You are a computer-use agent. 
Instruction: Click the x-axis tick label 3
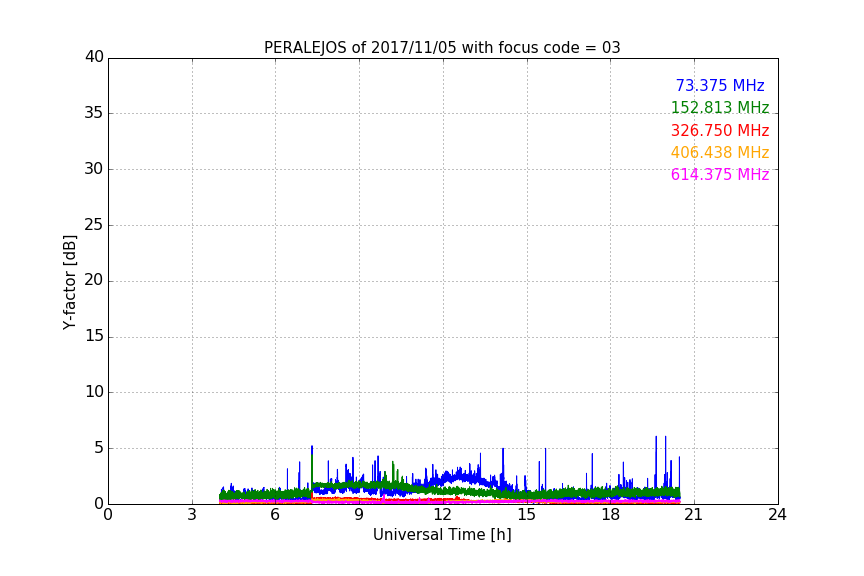click(192, 515)
